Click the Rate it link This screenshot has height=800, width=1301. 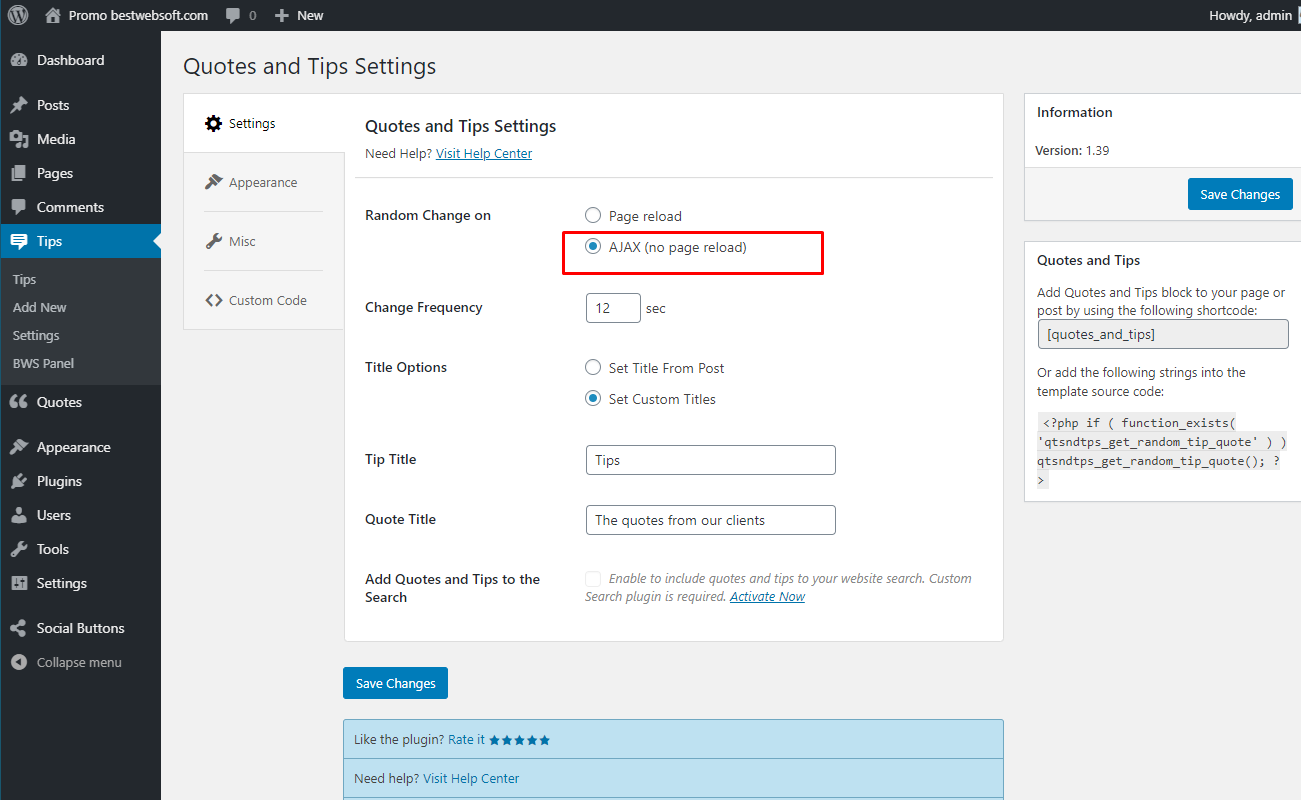(466, 740)
